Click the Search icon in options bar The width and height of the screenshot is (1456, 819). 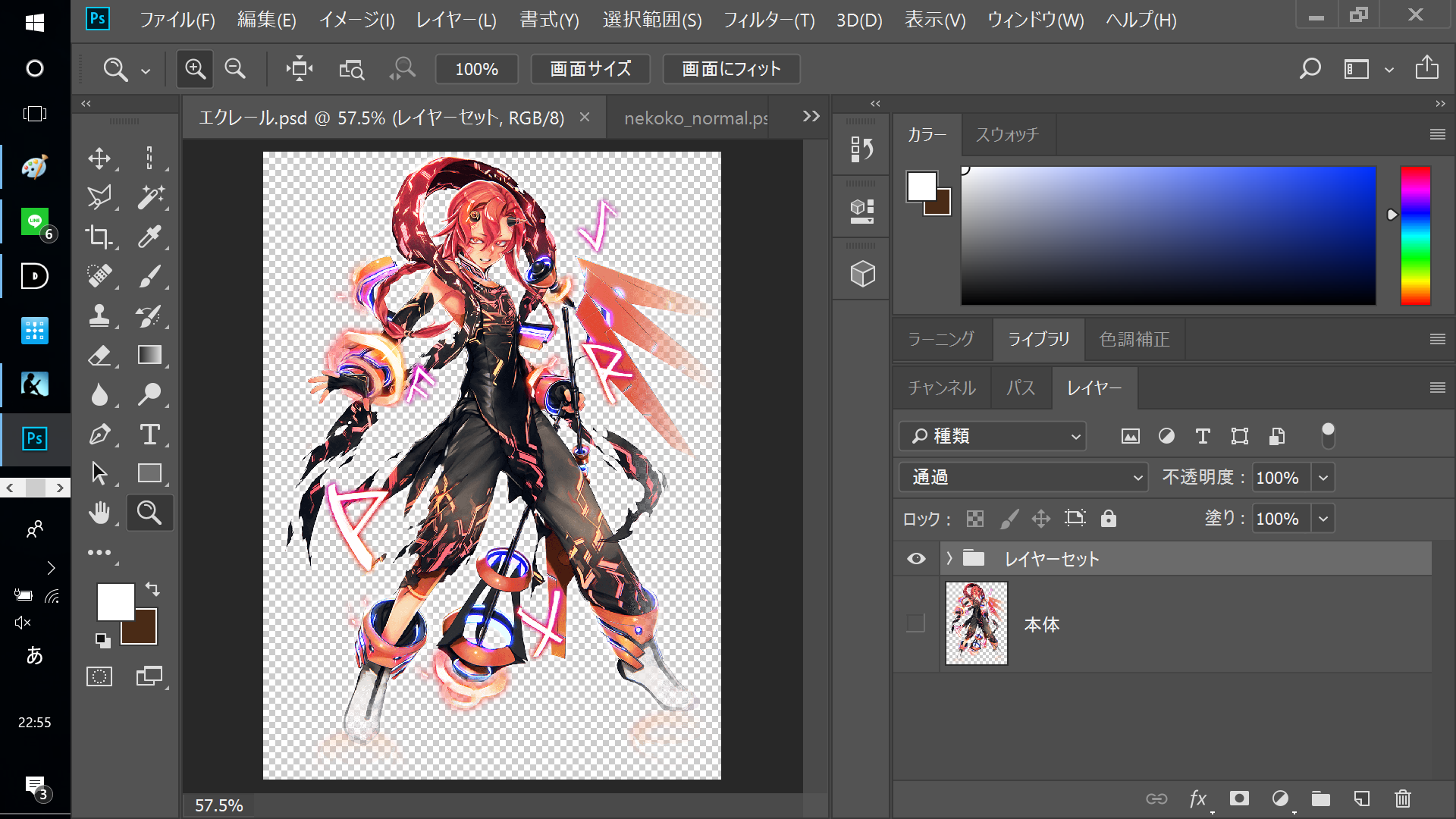click(x=1310, y=69)
